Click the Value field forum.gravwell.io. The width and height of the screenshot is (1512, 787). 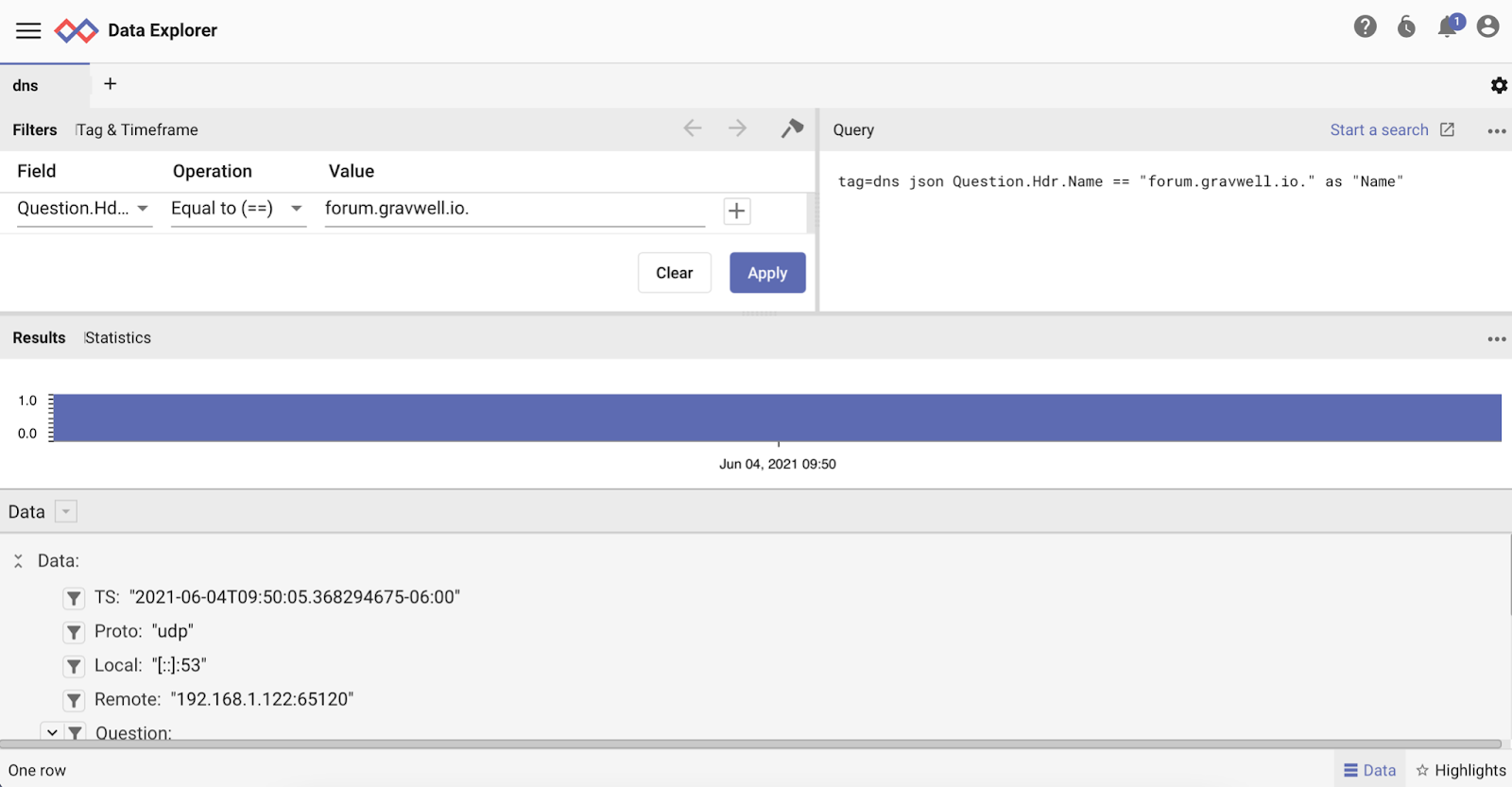pyautogui.click(x=515, y=209)
